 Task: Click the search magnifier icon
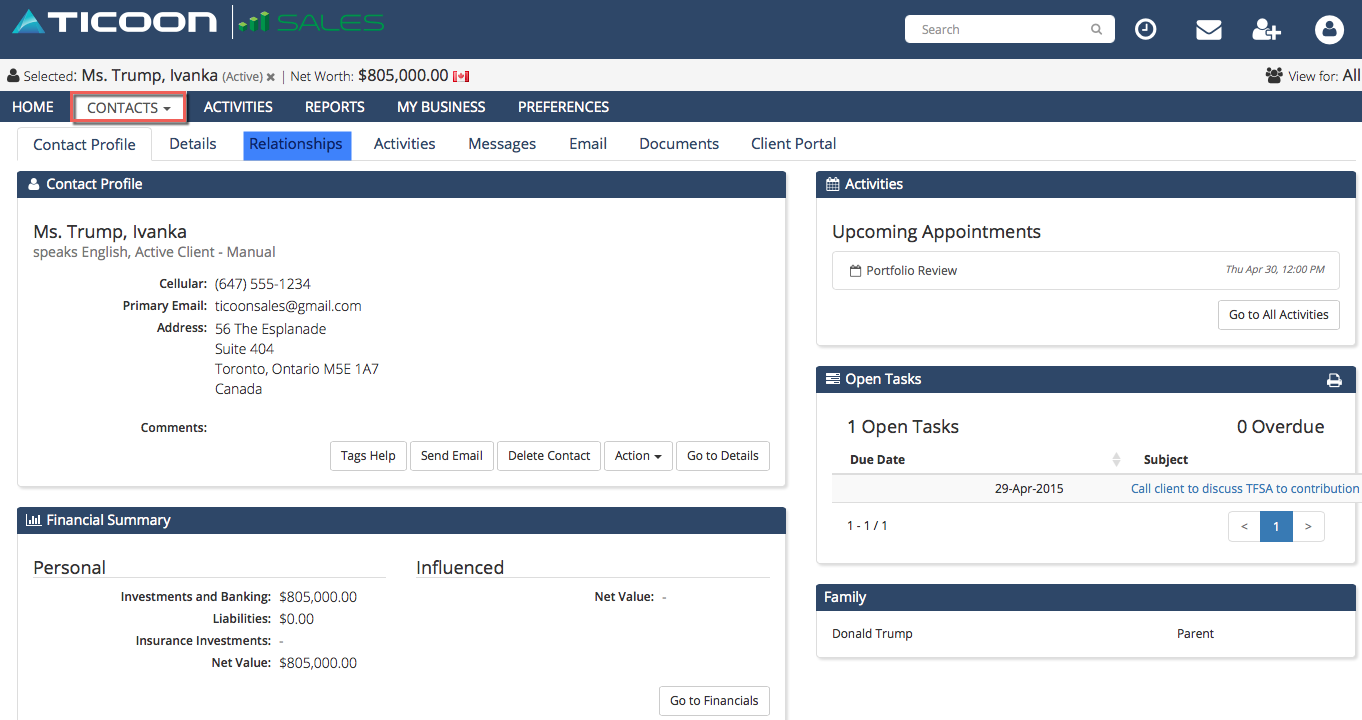(x=1097, y=30)
